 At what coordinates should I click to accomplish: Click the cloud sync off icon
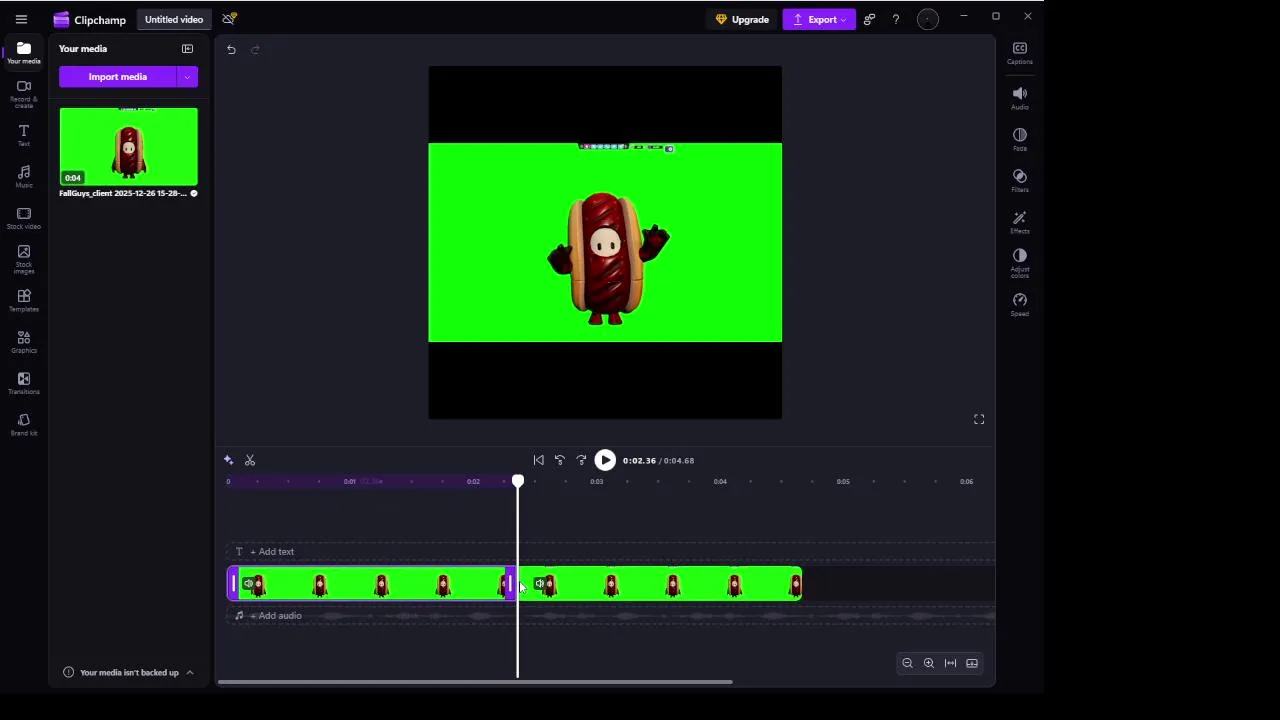tap(229, 19)
